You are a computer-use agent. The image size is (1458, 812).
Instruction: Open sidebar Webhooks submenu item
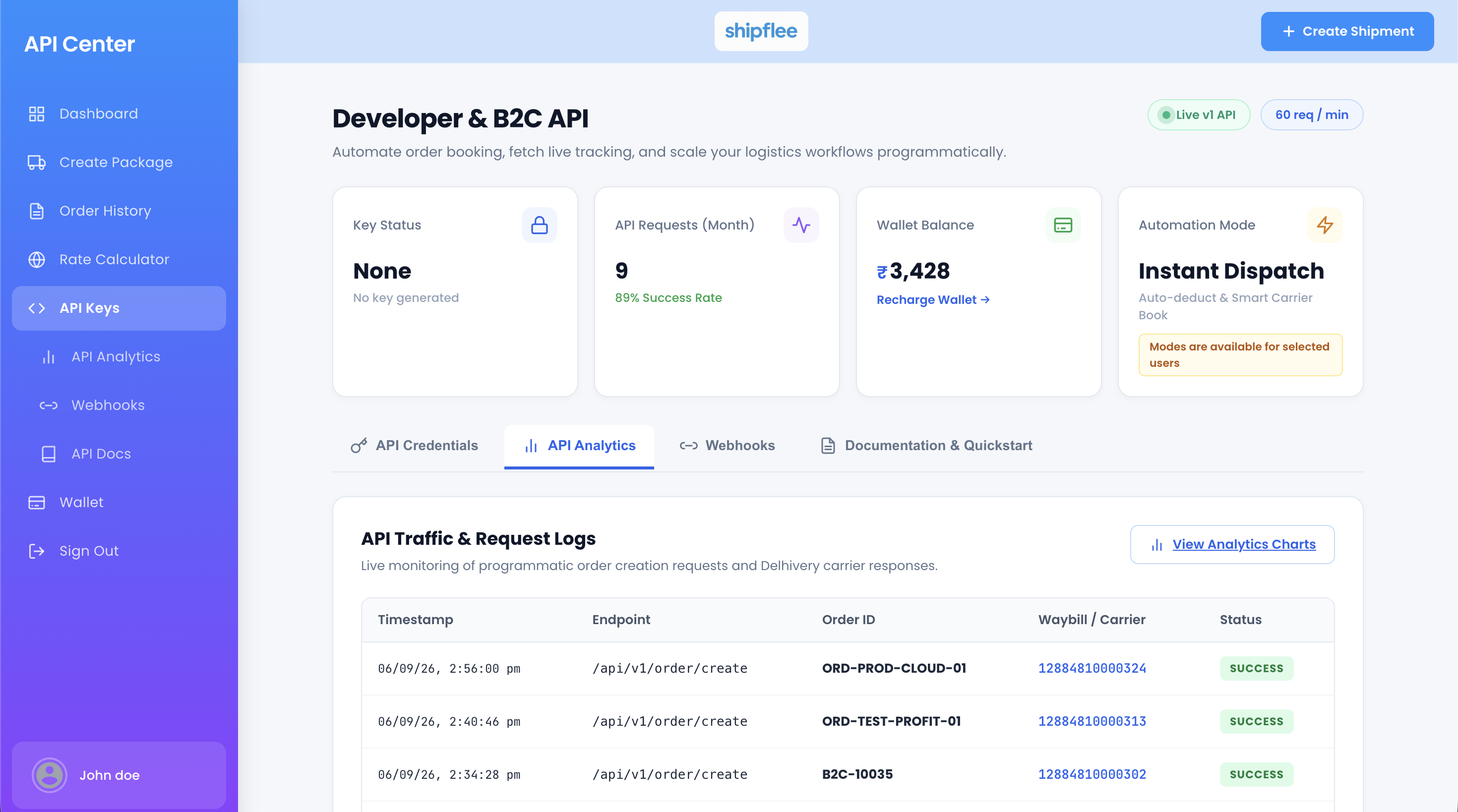[119, 406]
